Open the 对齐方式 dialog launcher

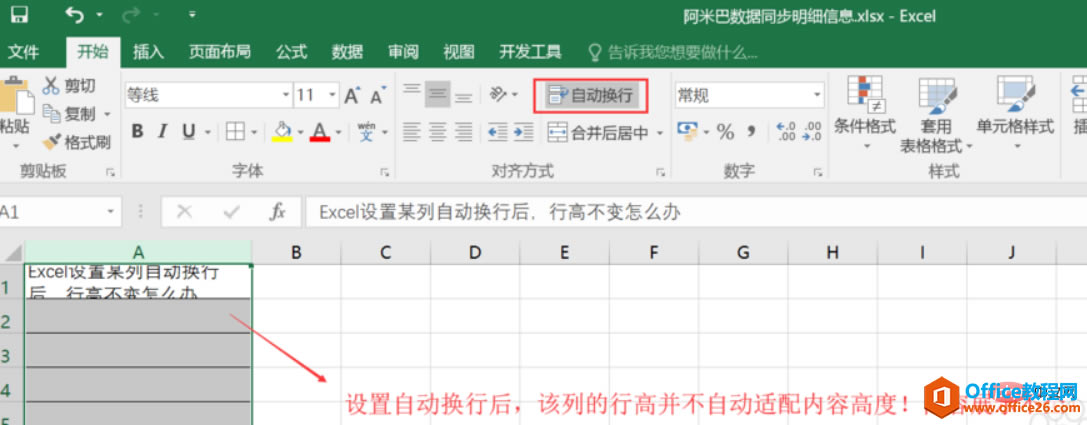click(x=660, y=173)
